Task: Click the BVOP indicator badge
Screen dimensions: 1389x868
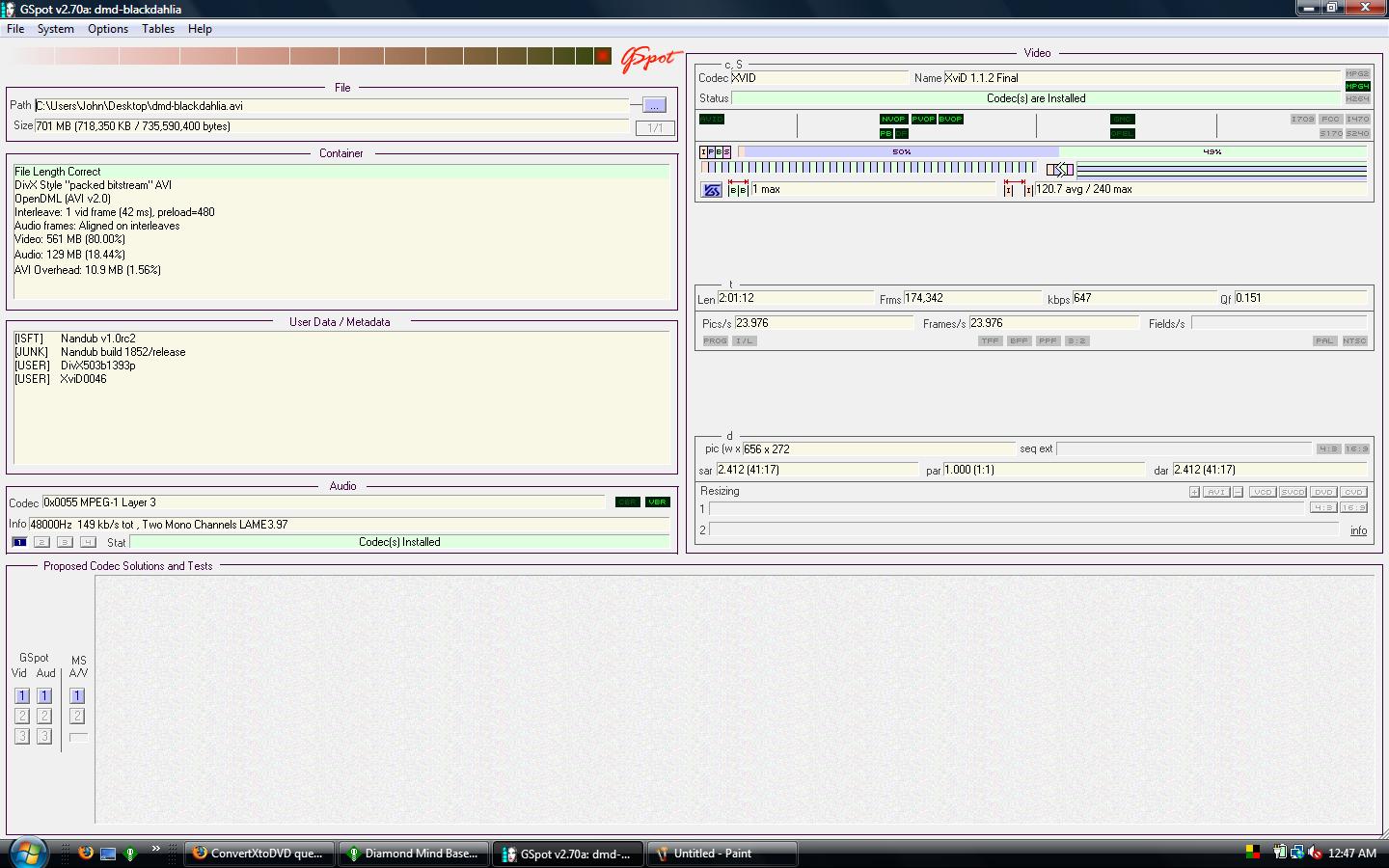Action: point(950,119)
